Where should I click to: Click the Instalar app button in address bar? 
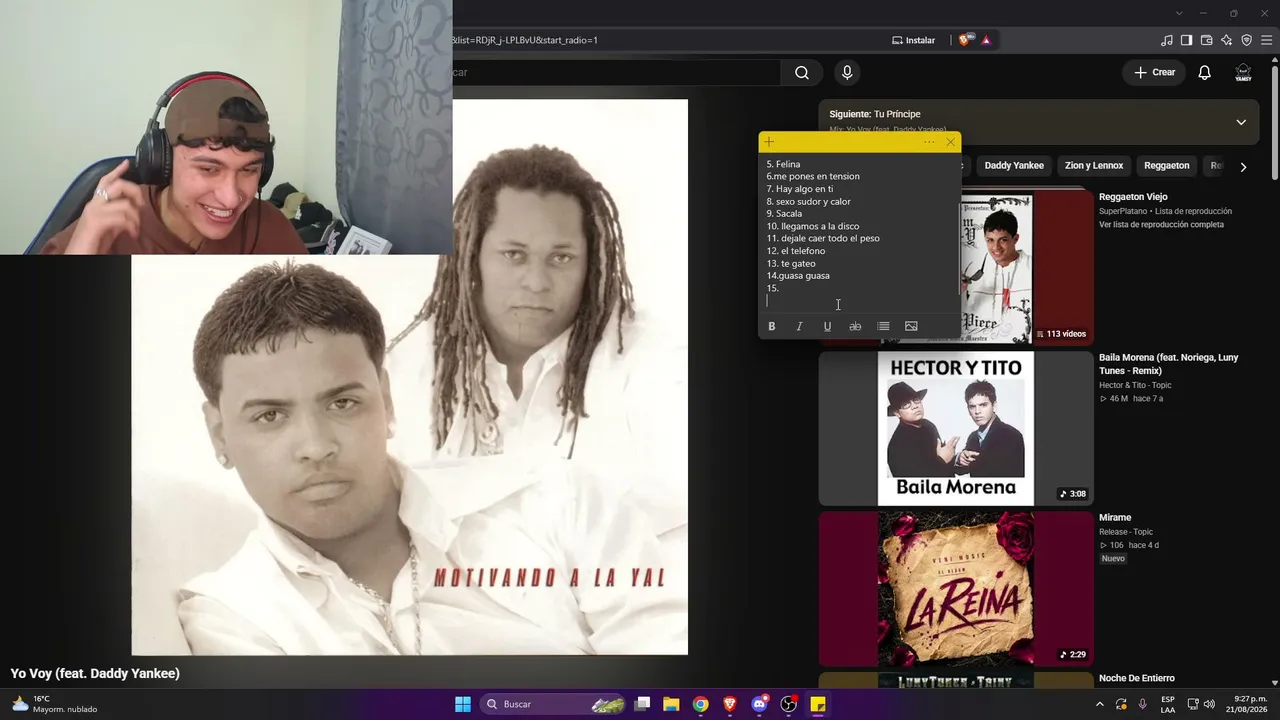point(914,40)
